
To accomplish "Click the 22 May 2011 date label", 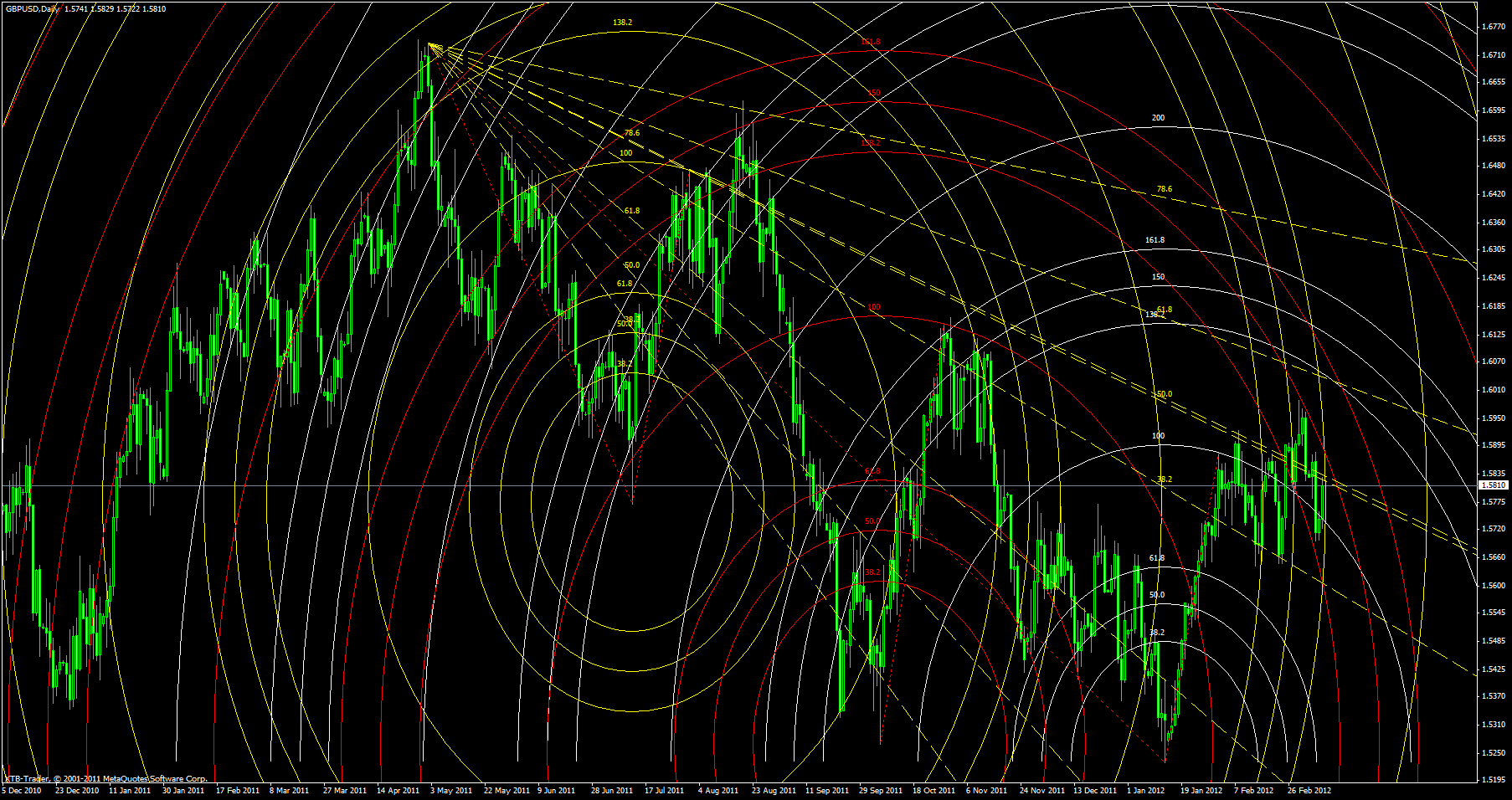I will coord(506,790).
